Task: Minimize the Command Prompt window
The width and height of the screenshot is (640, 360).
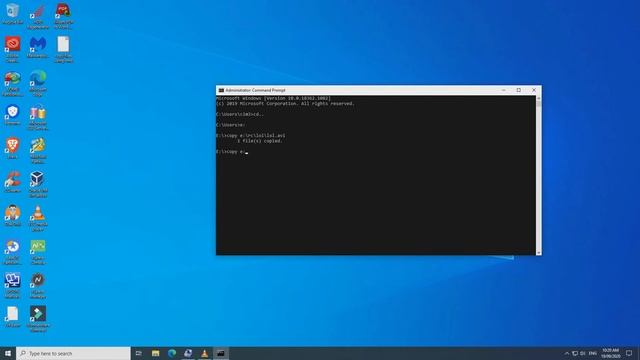Action: click(503, 90)
